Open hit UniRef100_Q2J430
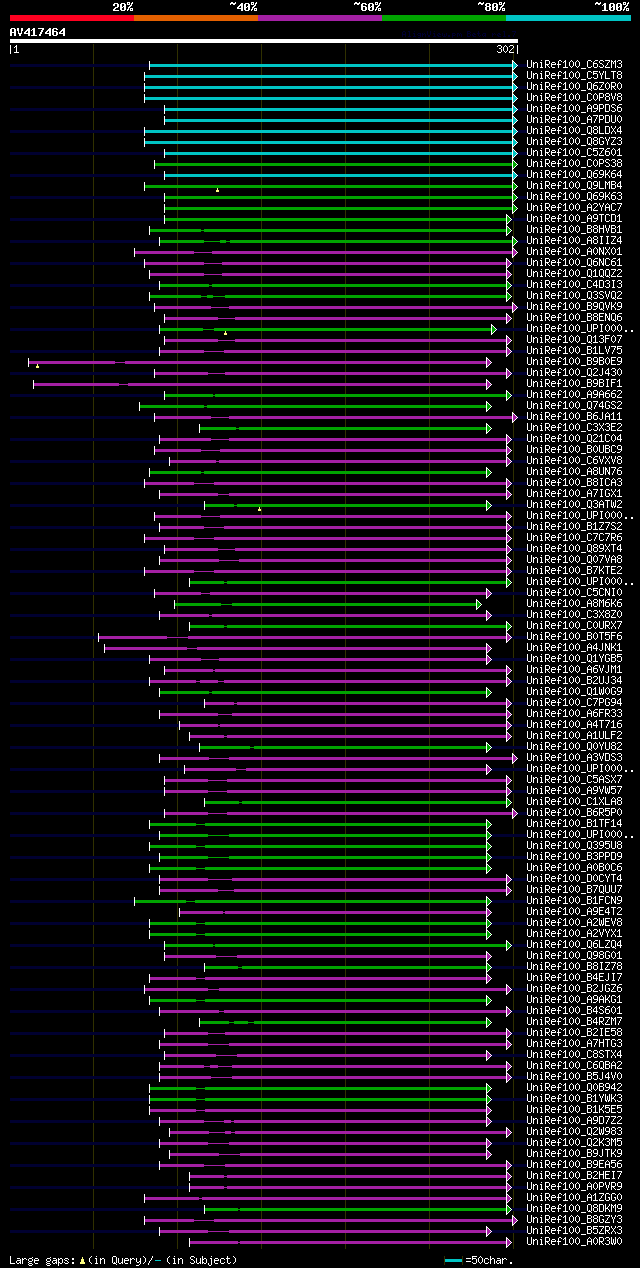The width and height of the screenshot is (640, 1268). pos(574,372)
